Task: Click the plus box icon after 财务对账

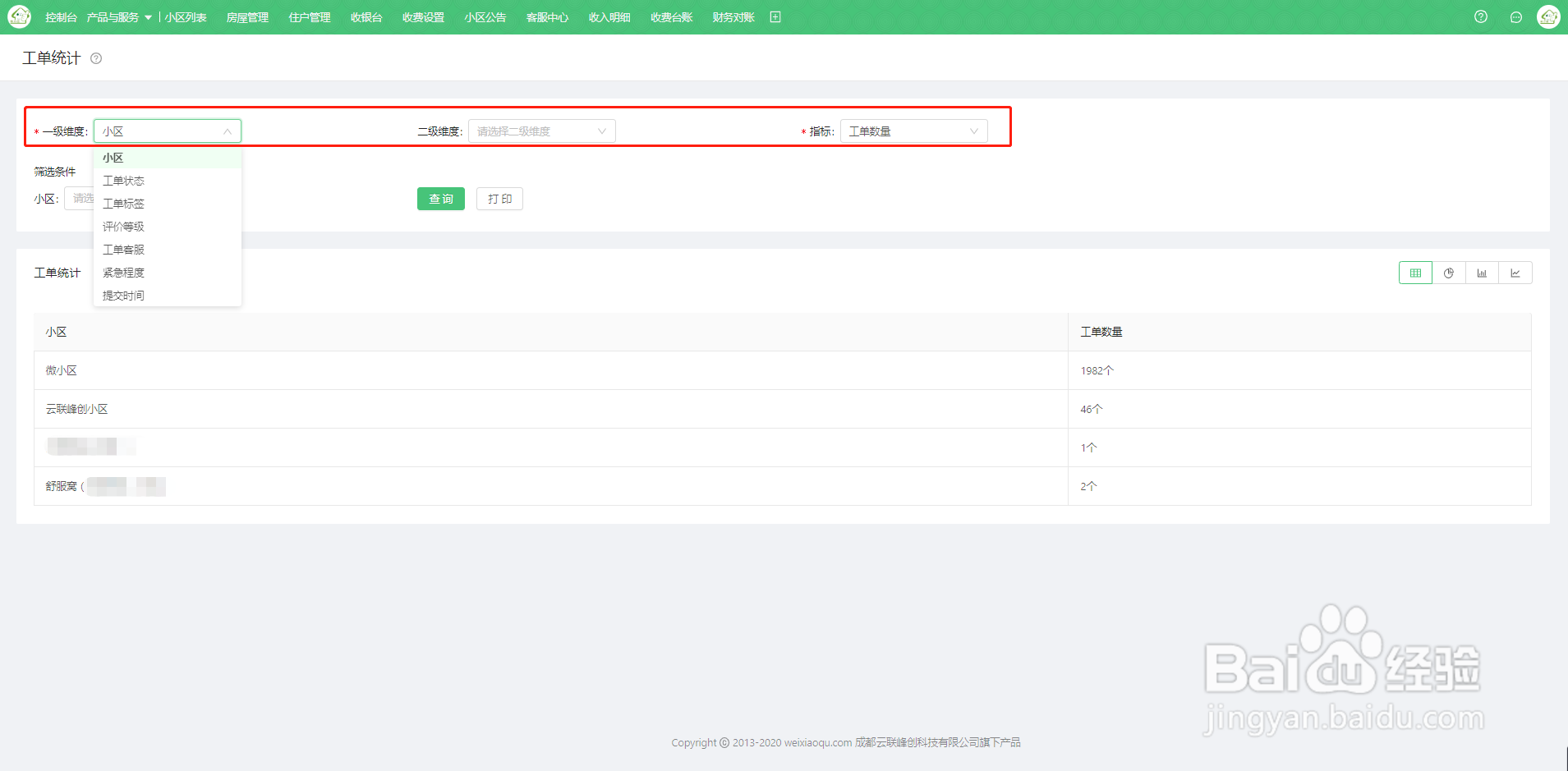Action: click(x=775, y=17)
